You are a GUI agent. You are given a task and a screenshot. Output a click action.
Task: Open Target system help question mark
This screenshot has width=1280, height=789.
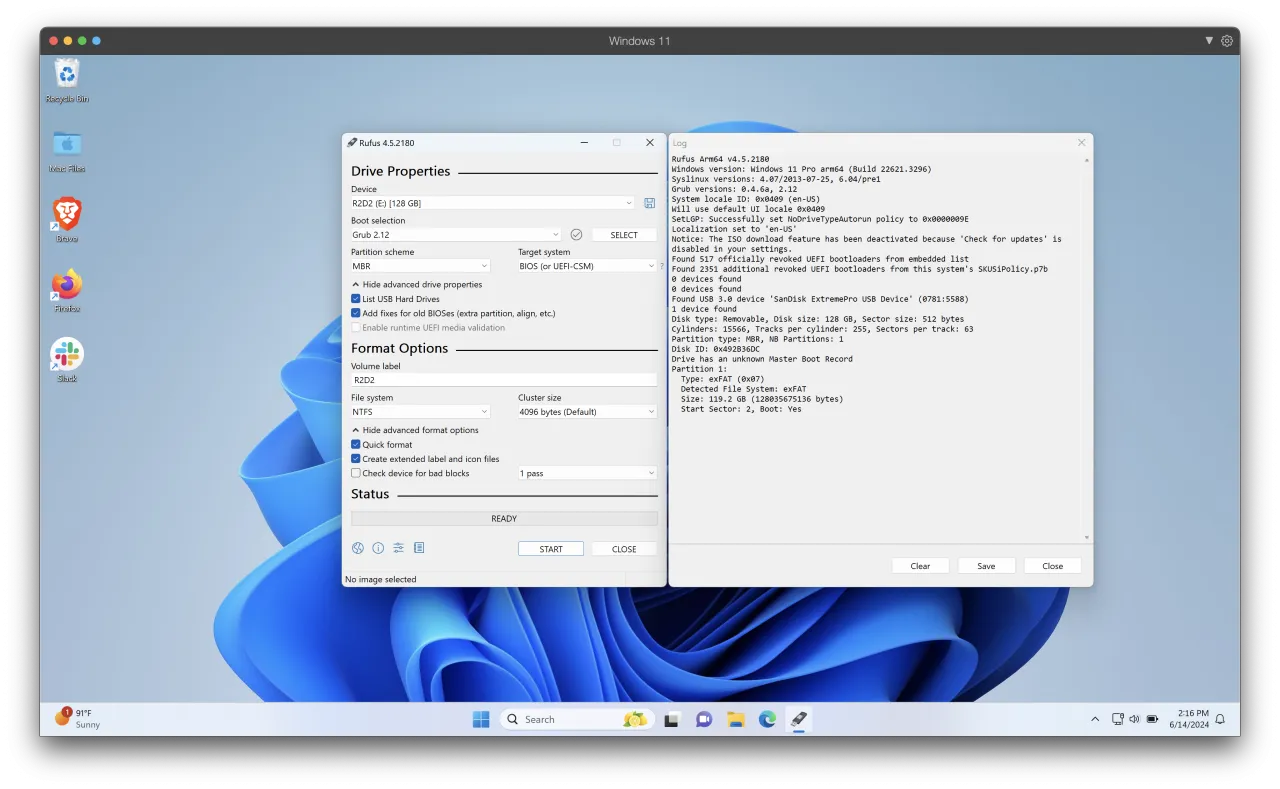point(661,266)
